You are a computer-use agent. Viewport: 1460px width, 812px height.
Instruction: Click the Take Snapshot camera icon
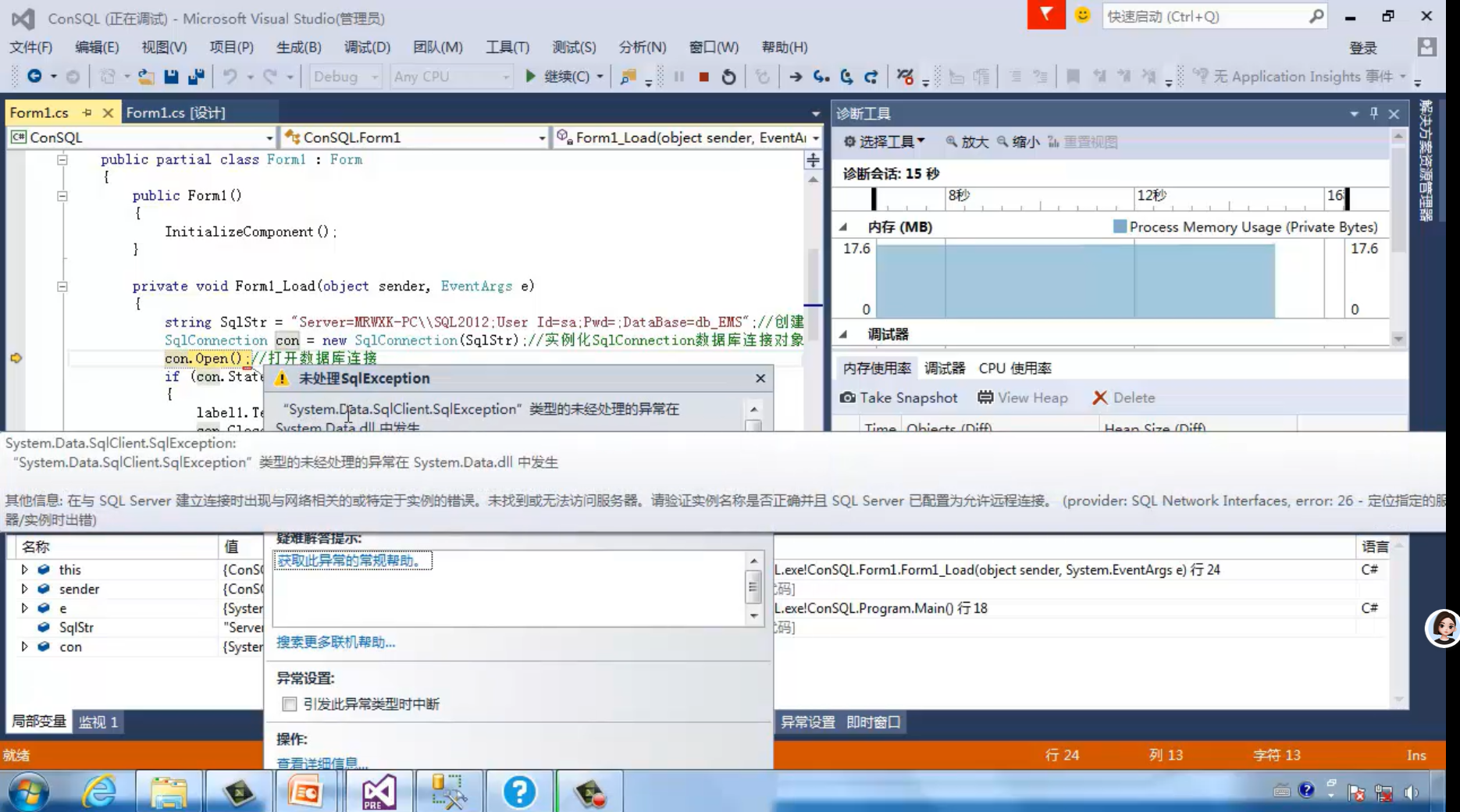pyautogui.click(x=847, y=397)
